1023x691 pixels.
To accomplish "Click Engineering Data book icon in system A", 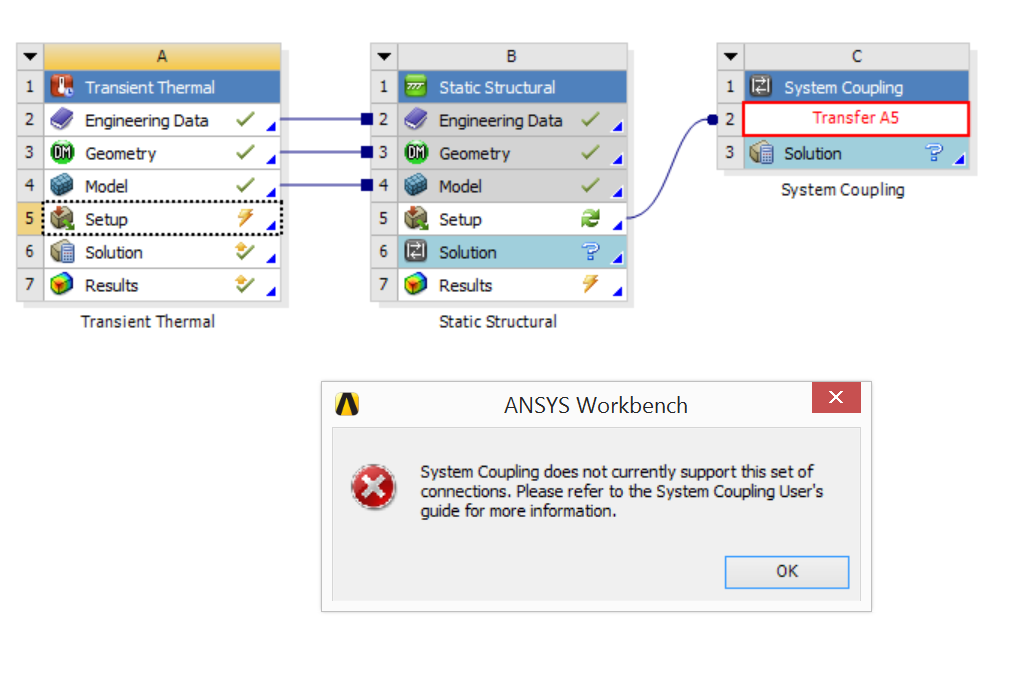I will click(x=62, y=119).
